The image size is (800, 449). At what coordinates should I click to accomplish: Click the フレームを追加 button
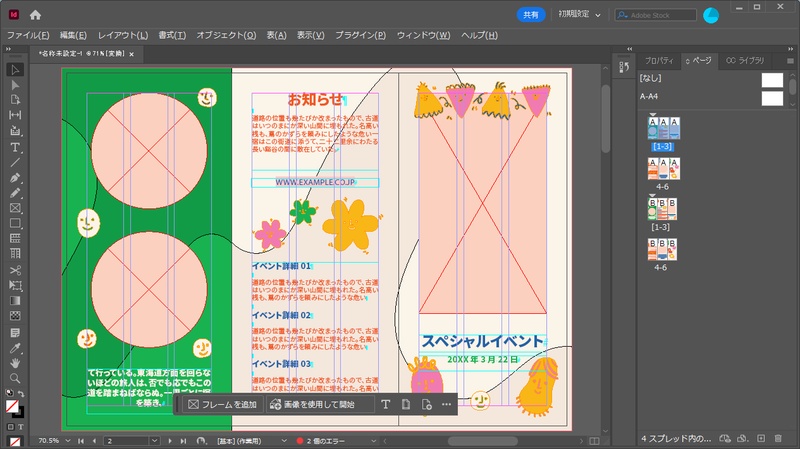(222, 405)
